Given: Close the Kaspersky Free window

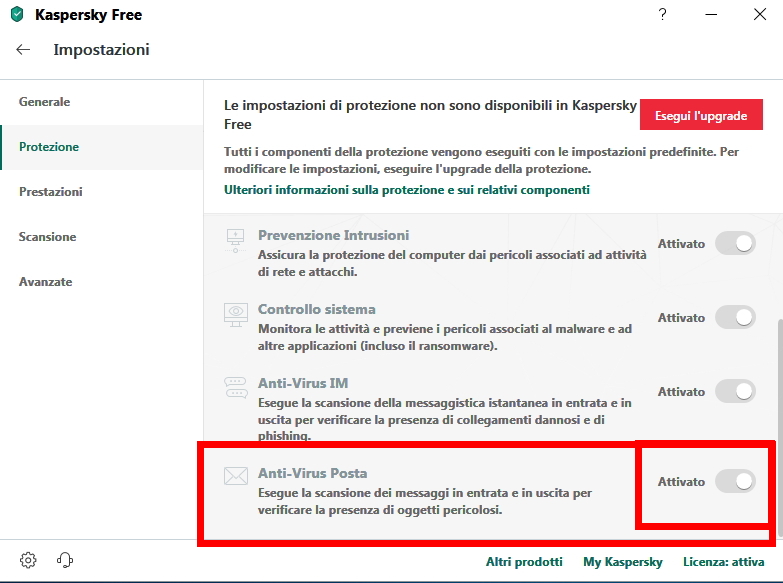Looking at the screenshot, I should point(760,14).
